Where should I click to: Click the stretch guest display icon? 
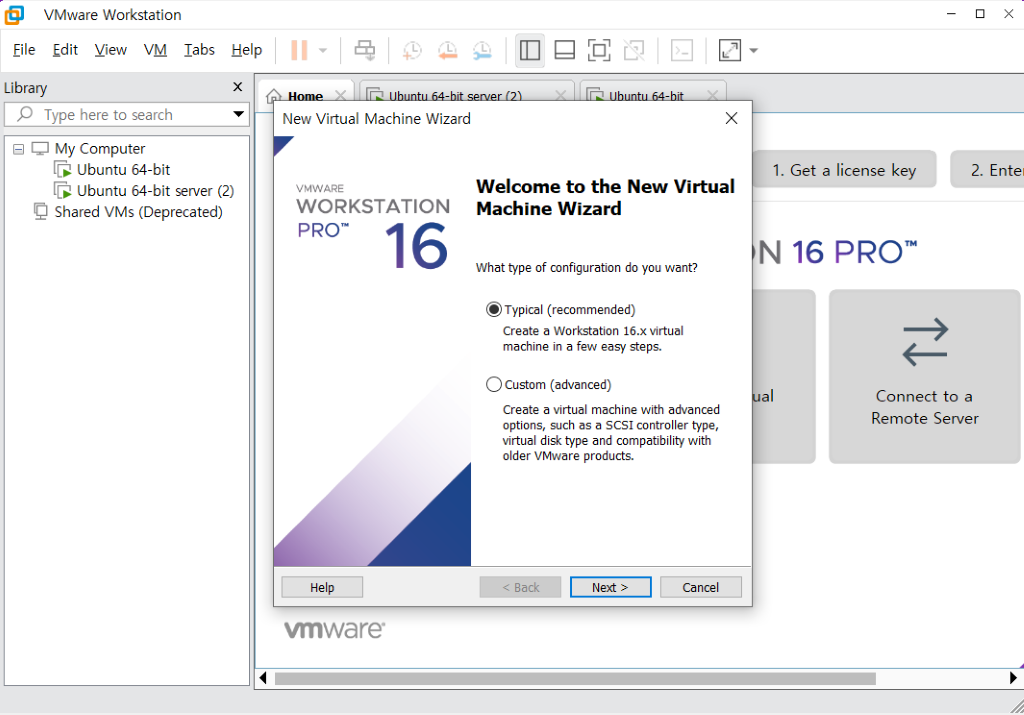(729, 50)
